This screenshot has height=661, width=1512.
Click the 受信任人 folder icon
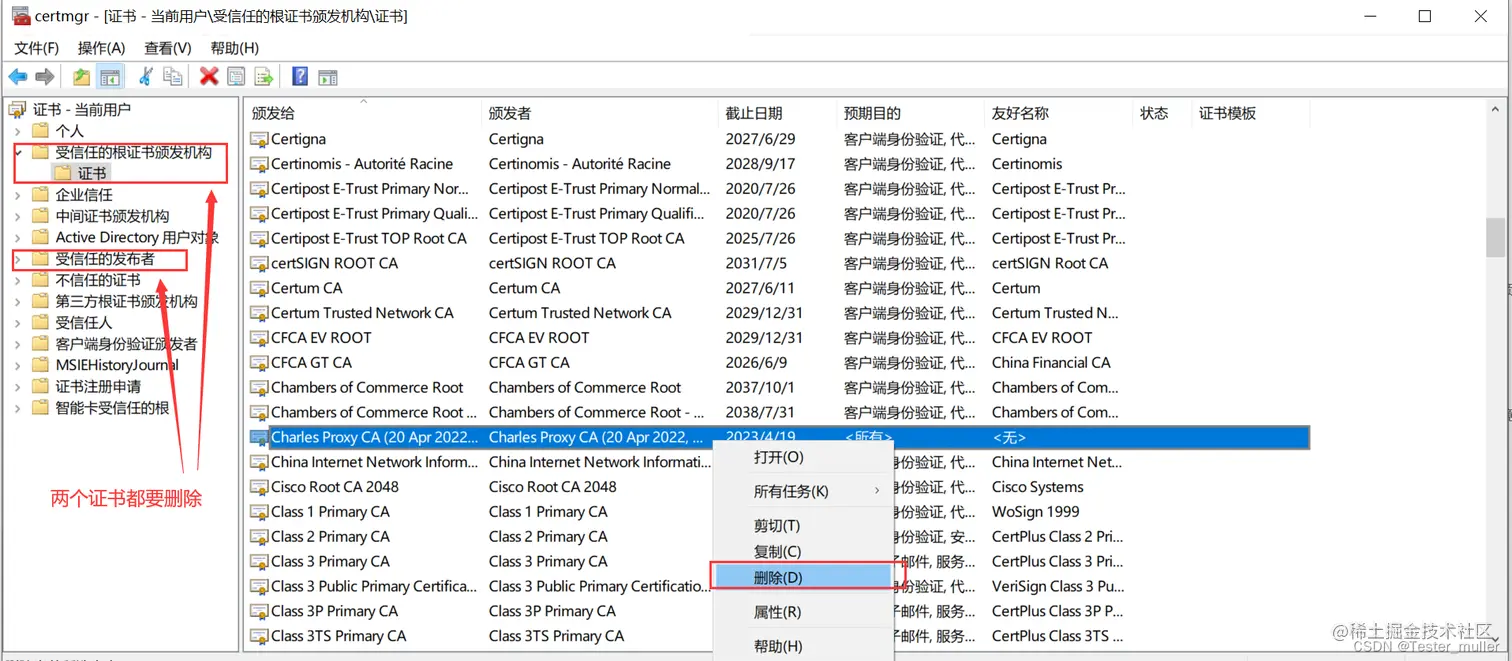coord(40,323)
